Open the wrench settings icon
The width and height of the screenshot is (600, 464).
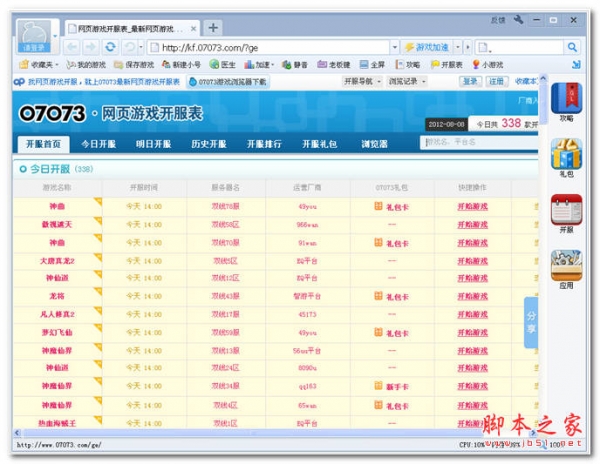[518, 20]
